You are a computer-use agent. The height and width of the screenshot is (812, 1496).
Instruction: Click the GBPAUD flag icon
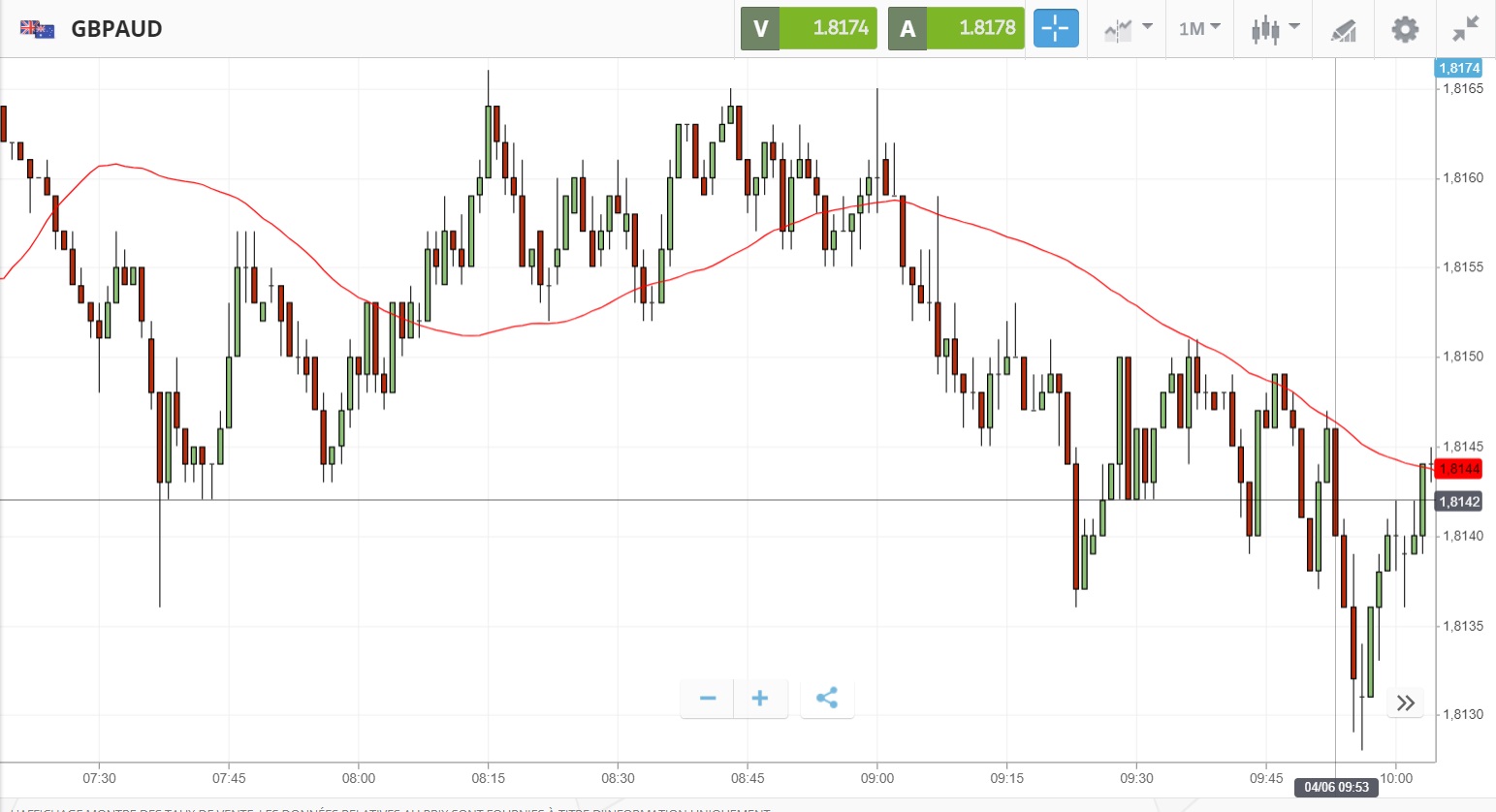38,29
